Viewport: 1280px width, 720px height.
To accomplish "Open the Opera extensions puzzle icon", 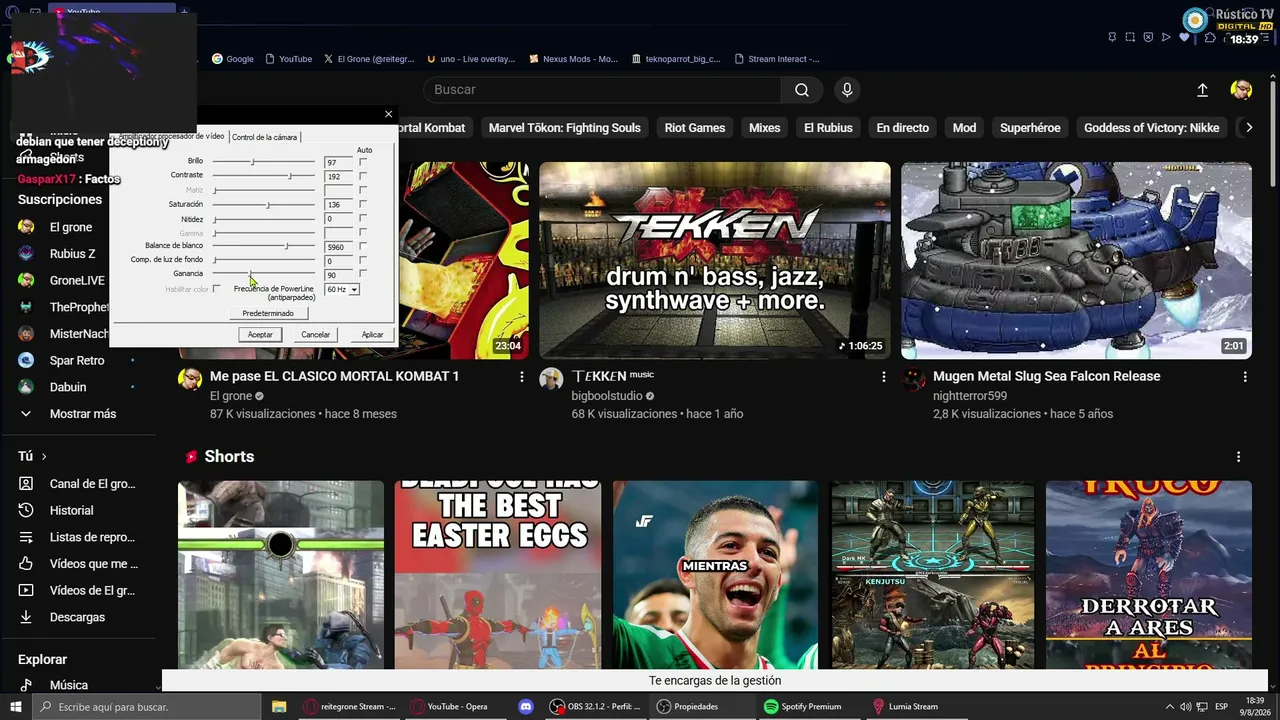I will (1210, 37).
